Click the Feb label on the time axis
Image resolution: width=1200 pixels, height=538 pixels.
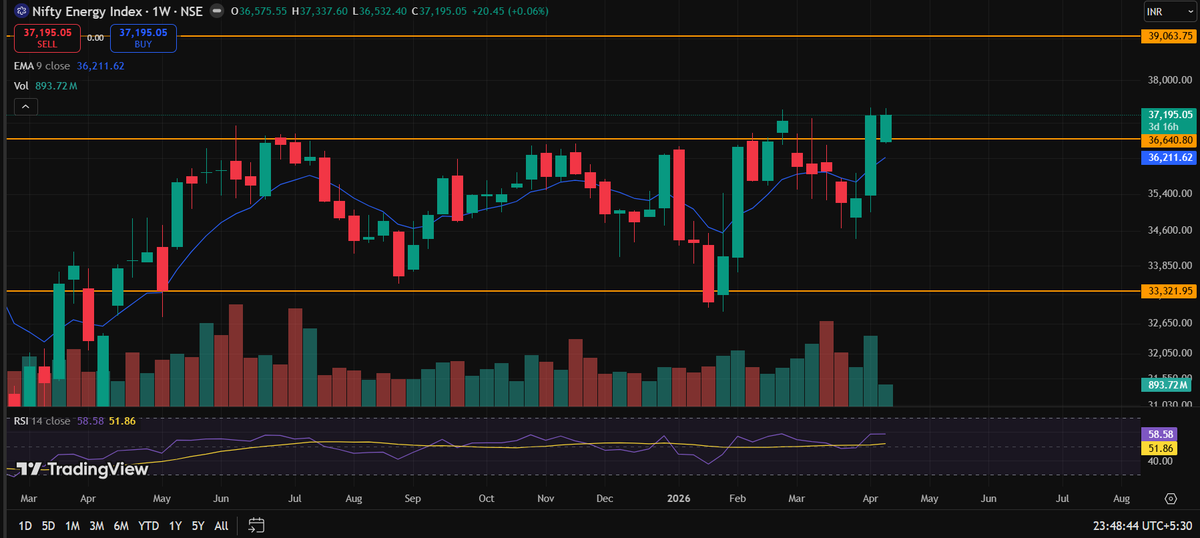737,497
